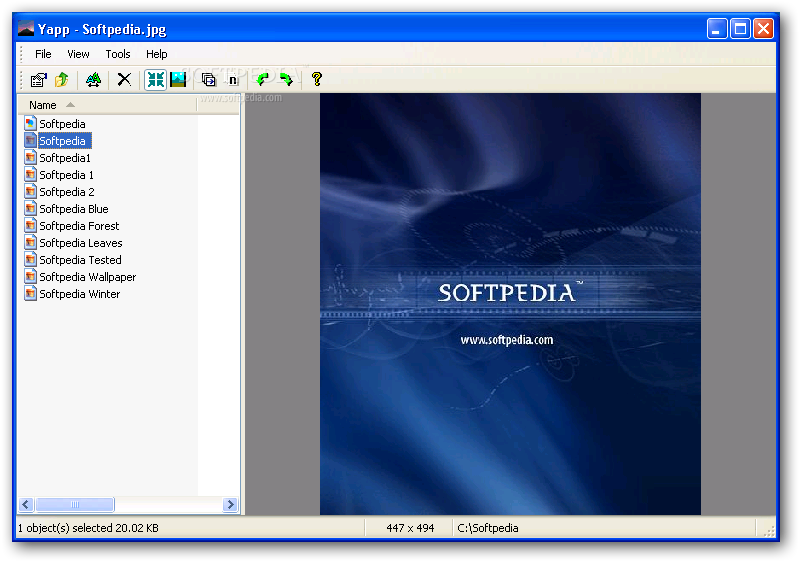This screenshot has height=562, width=800.
Task: Click the landscape picture toolbar icon
Action: [x=178, y=80]
